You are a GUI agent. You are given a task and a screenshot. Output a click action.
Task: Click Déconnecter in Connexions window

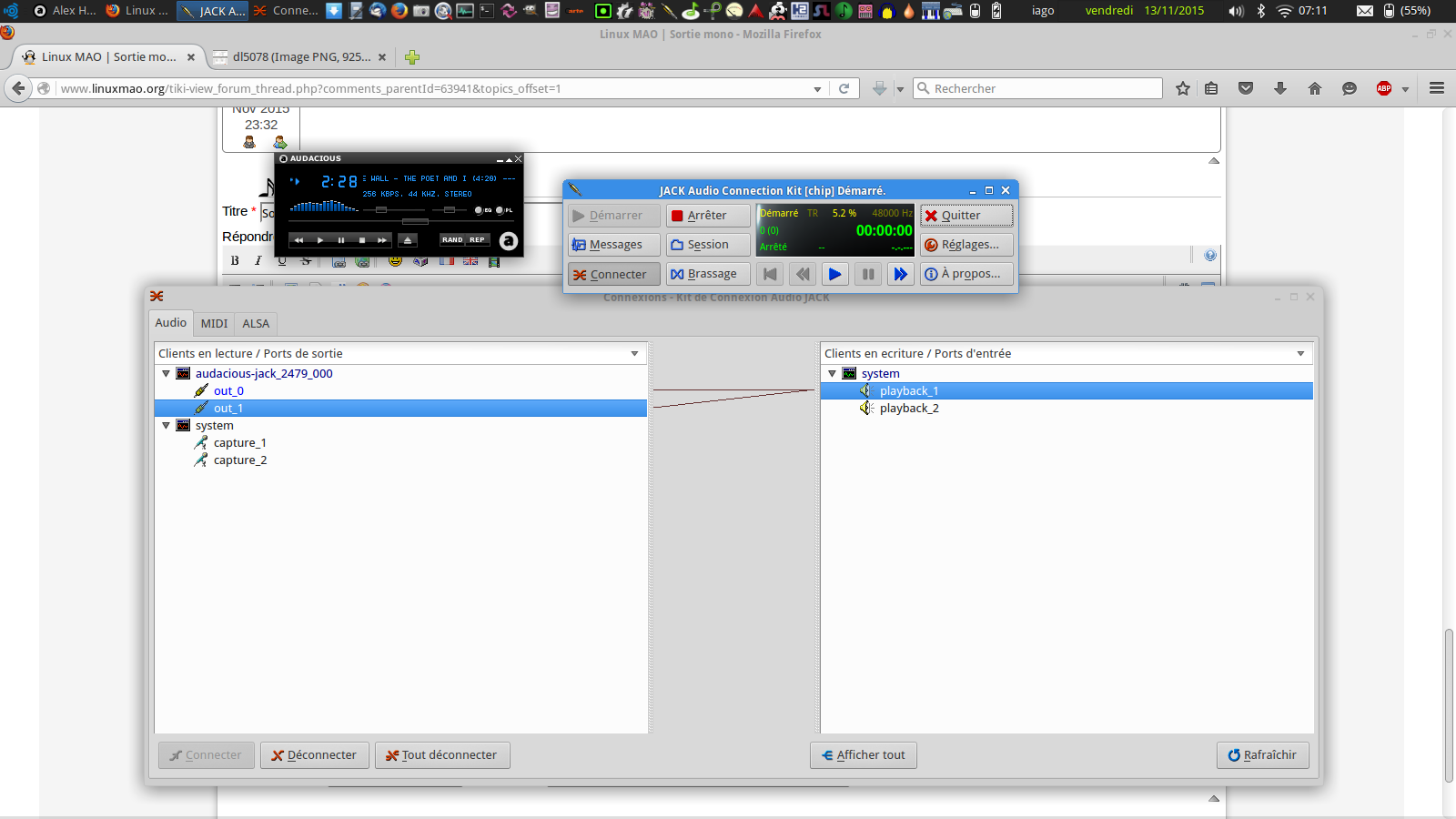315,755
